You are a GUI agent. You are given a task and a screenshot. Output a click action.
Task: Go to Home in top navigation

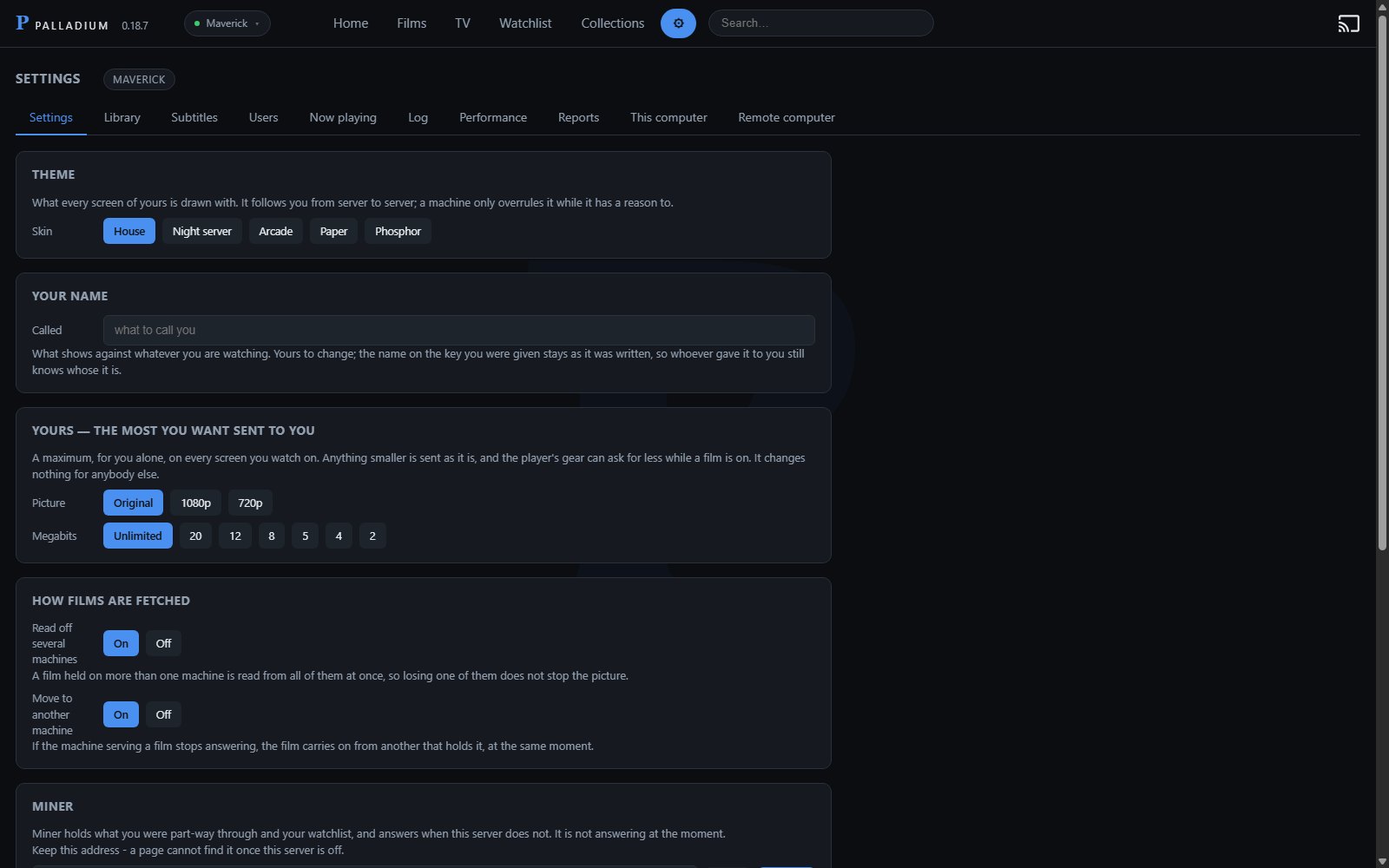pos(351,23)
